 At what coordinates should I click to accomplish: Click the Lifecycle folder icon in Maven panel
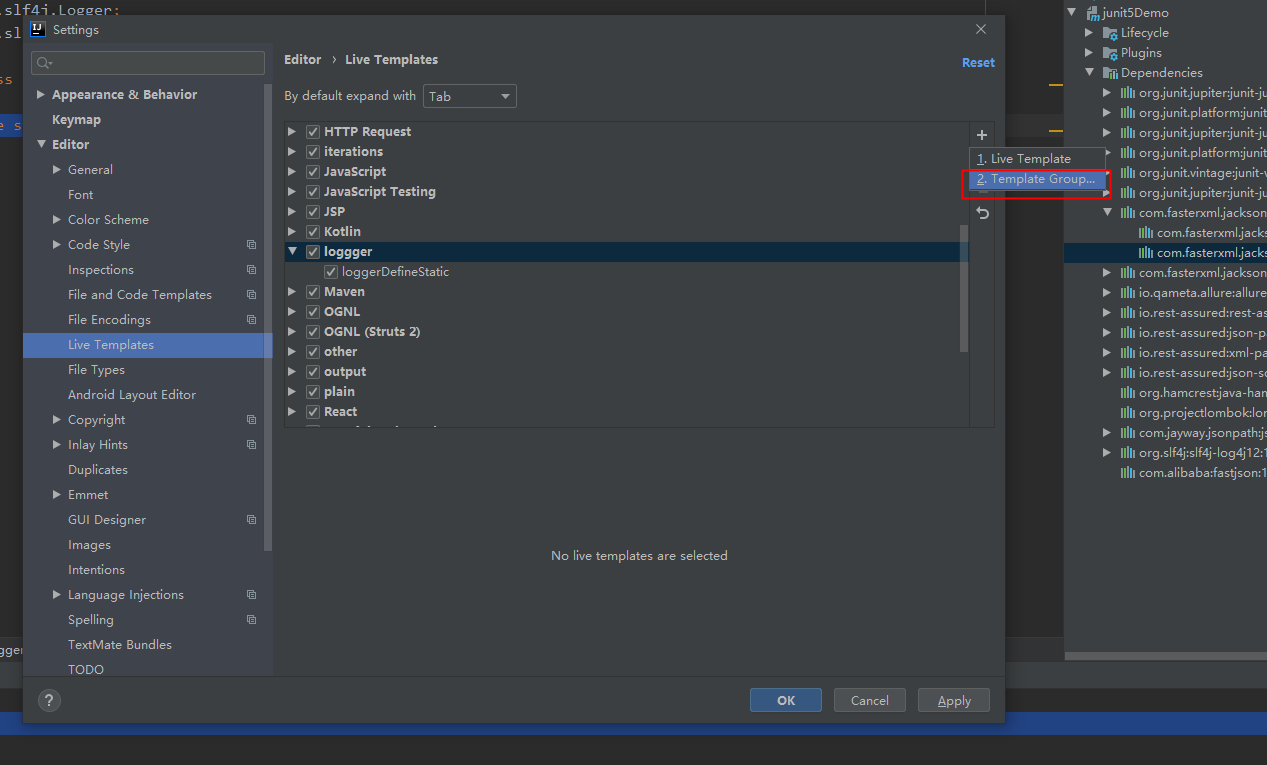point(1110,33)
